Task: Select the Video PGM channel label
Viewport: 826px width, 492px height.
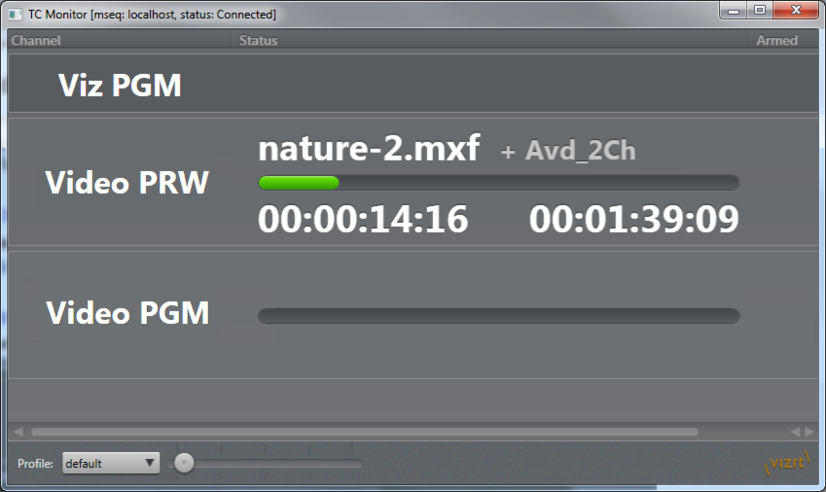Action: point(127,312)
